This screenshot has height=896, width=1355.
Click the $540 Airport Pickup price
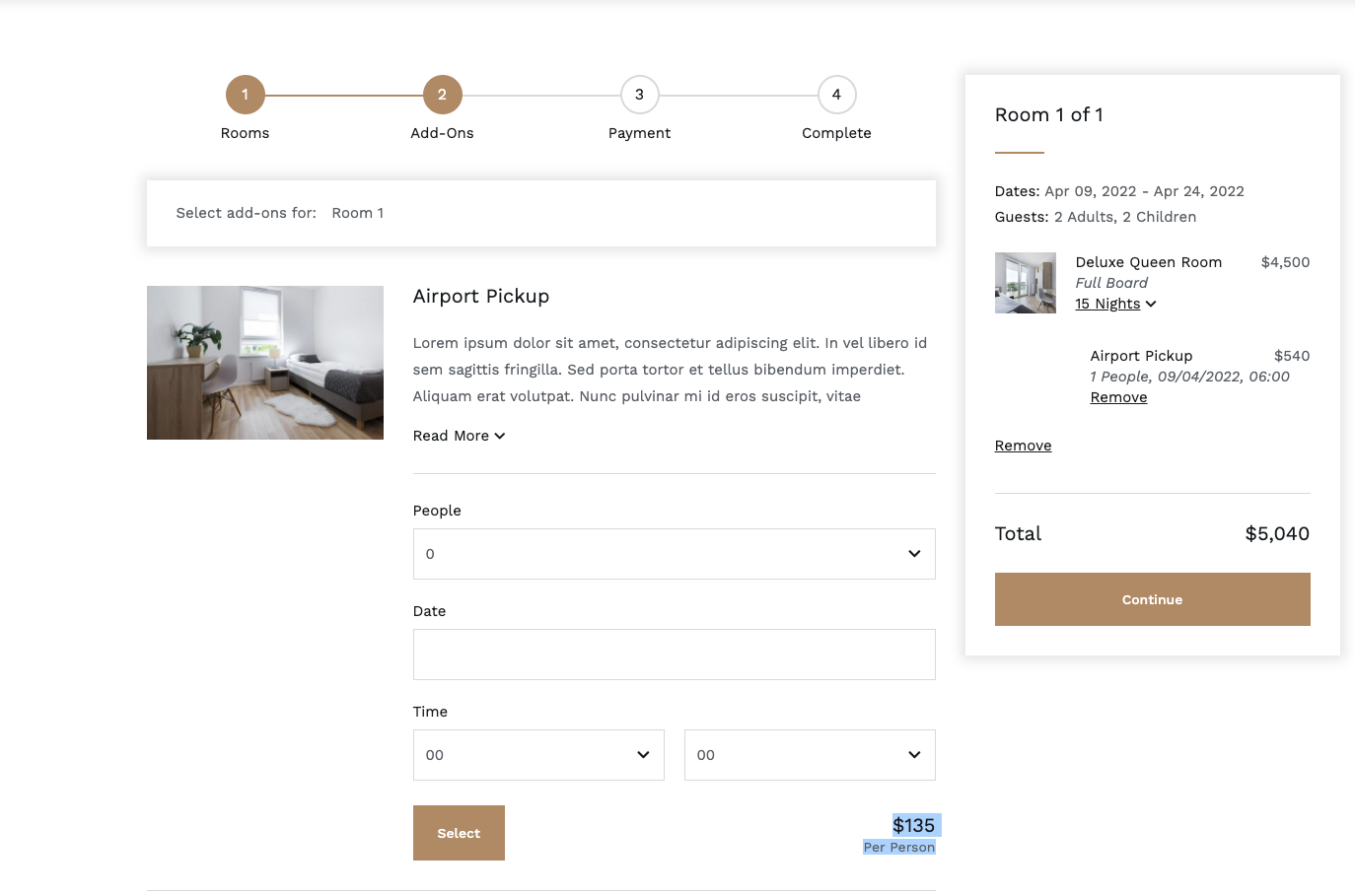(x=1292, y=356)
